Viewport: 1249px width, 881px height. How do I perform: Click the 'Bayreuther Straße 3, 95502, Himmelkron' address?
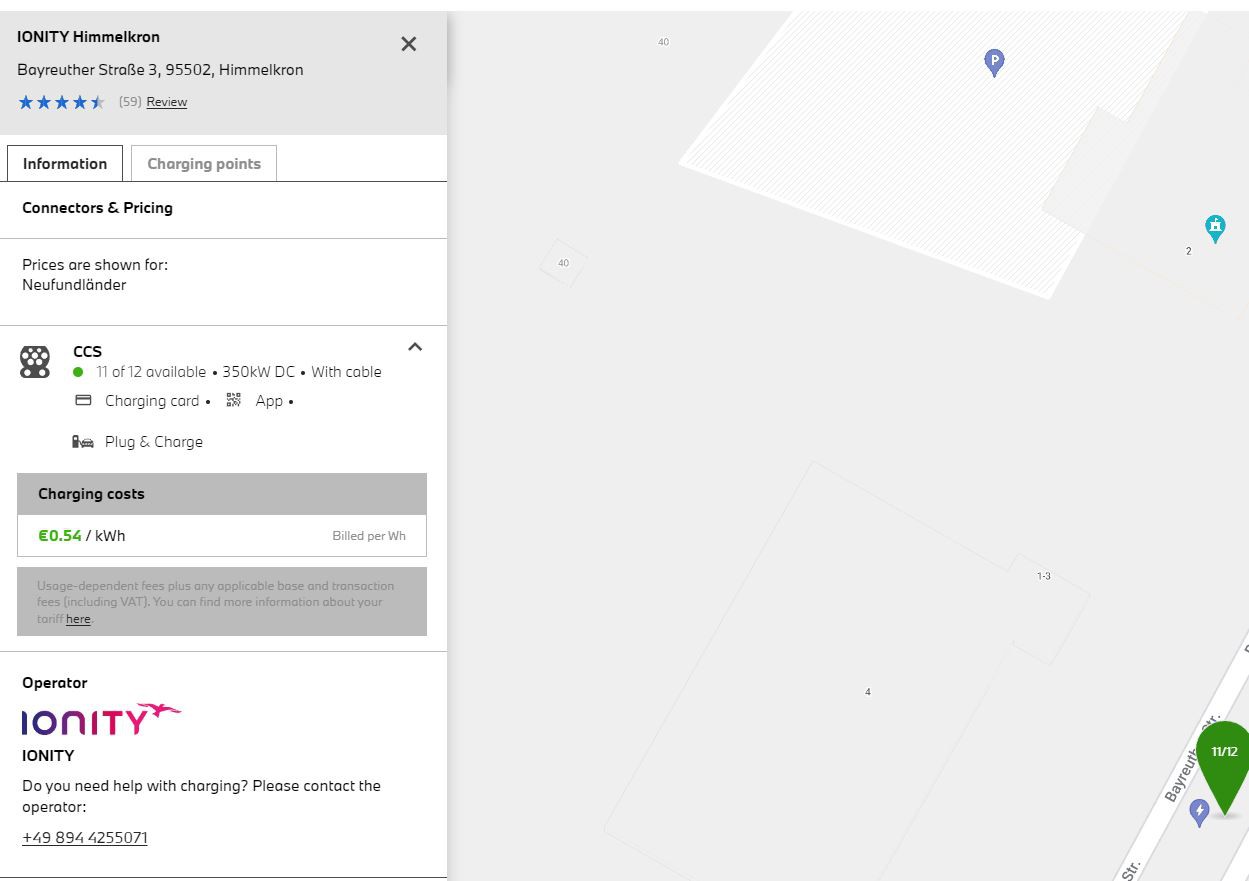(x=160, y=70)
